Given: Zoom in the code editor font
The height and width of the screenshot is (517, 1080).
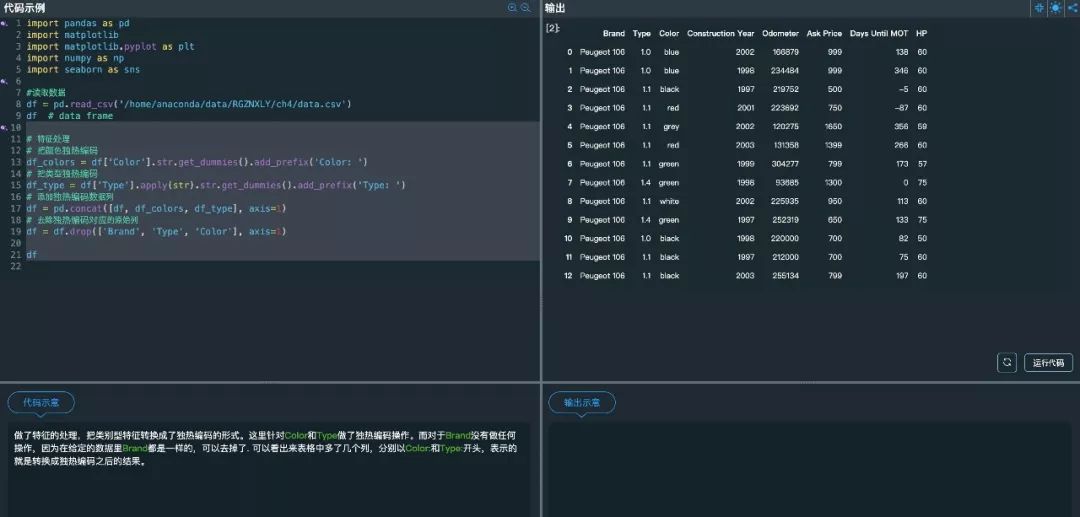Looking at the screenshot, I should 512,8.
